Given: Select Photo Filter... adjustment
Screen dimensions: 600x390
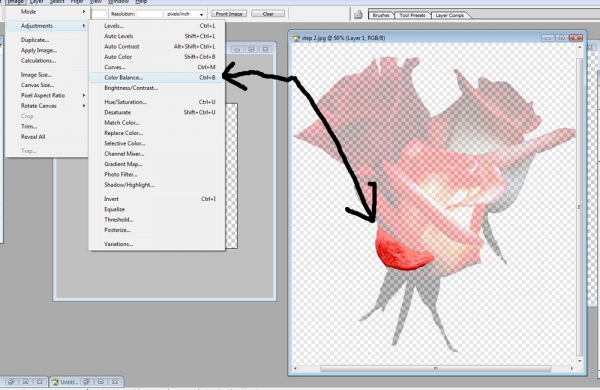Looking at the screenshot, I should coord(157,174).
